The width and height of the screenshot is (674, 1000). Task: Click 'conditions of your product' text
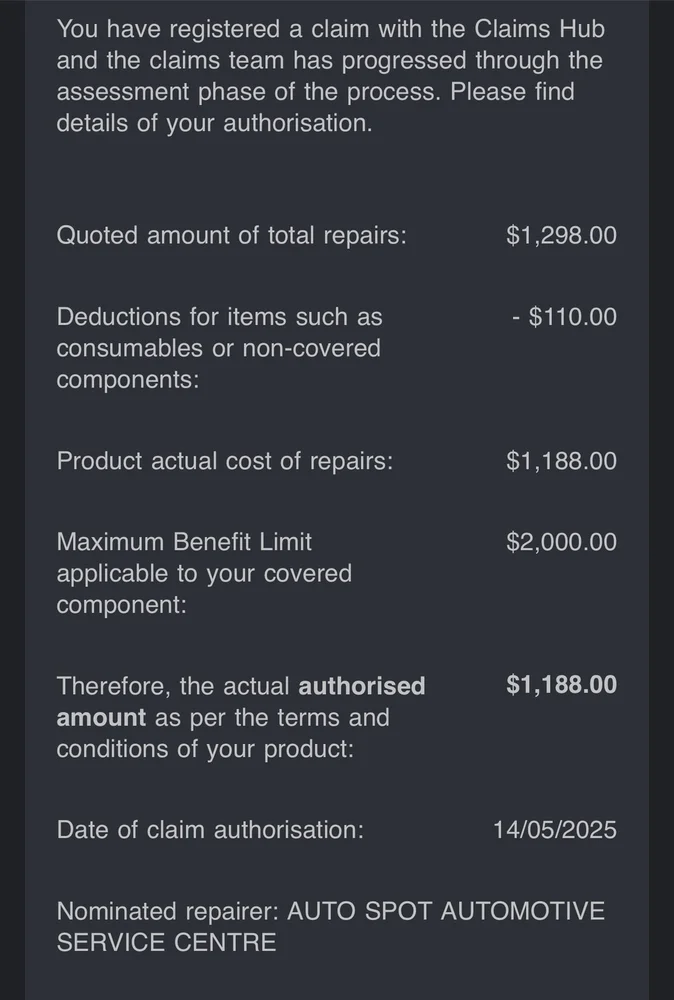tap(205, 750)
